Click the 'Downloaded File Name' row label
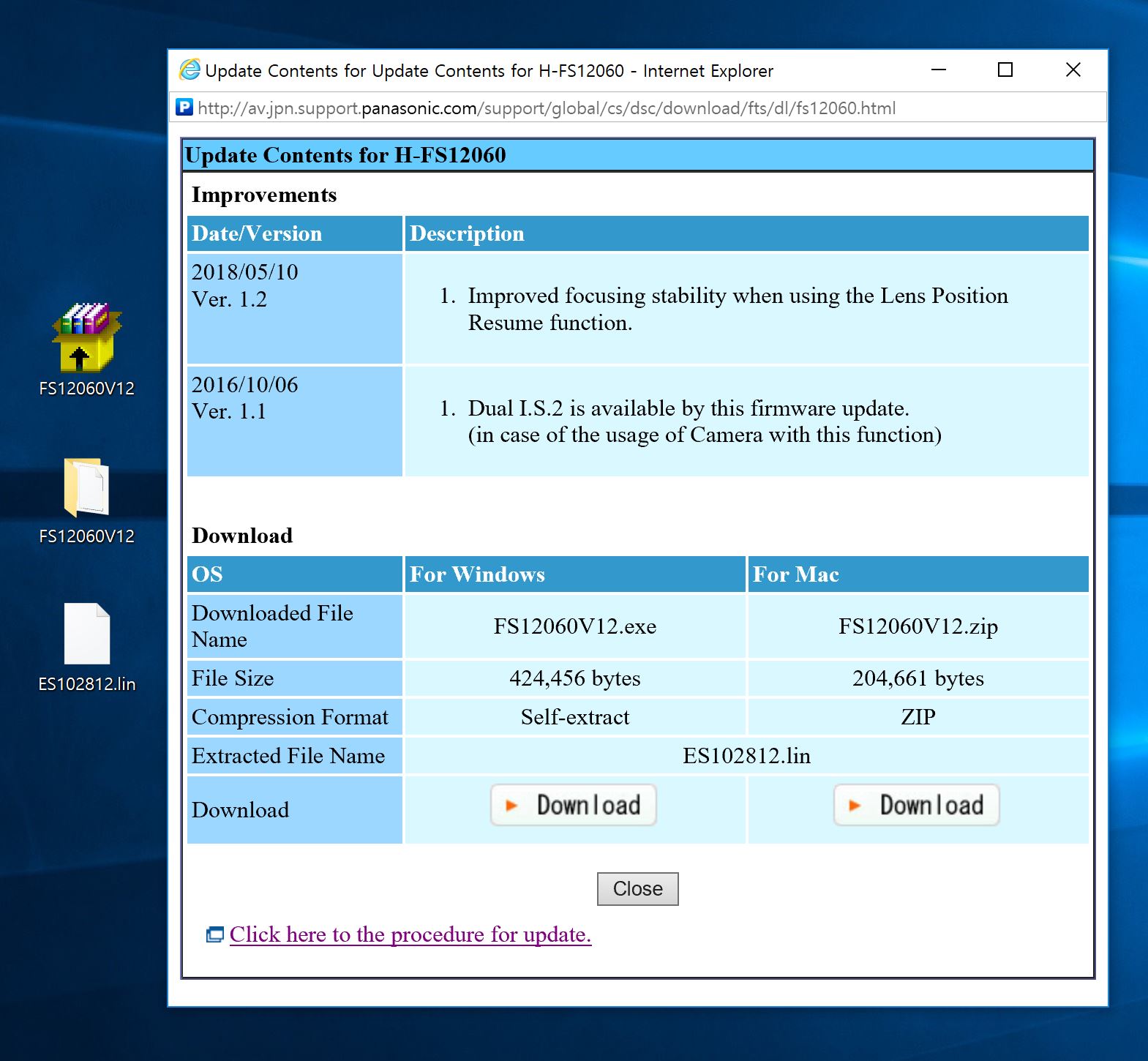 click(295, 626)
